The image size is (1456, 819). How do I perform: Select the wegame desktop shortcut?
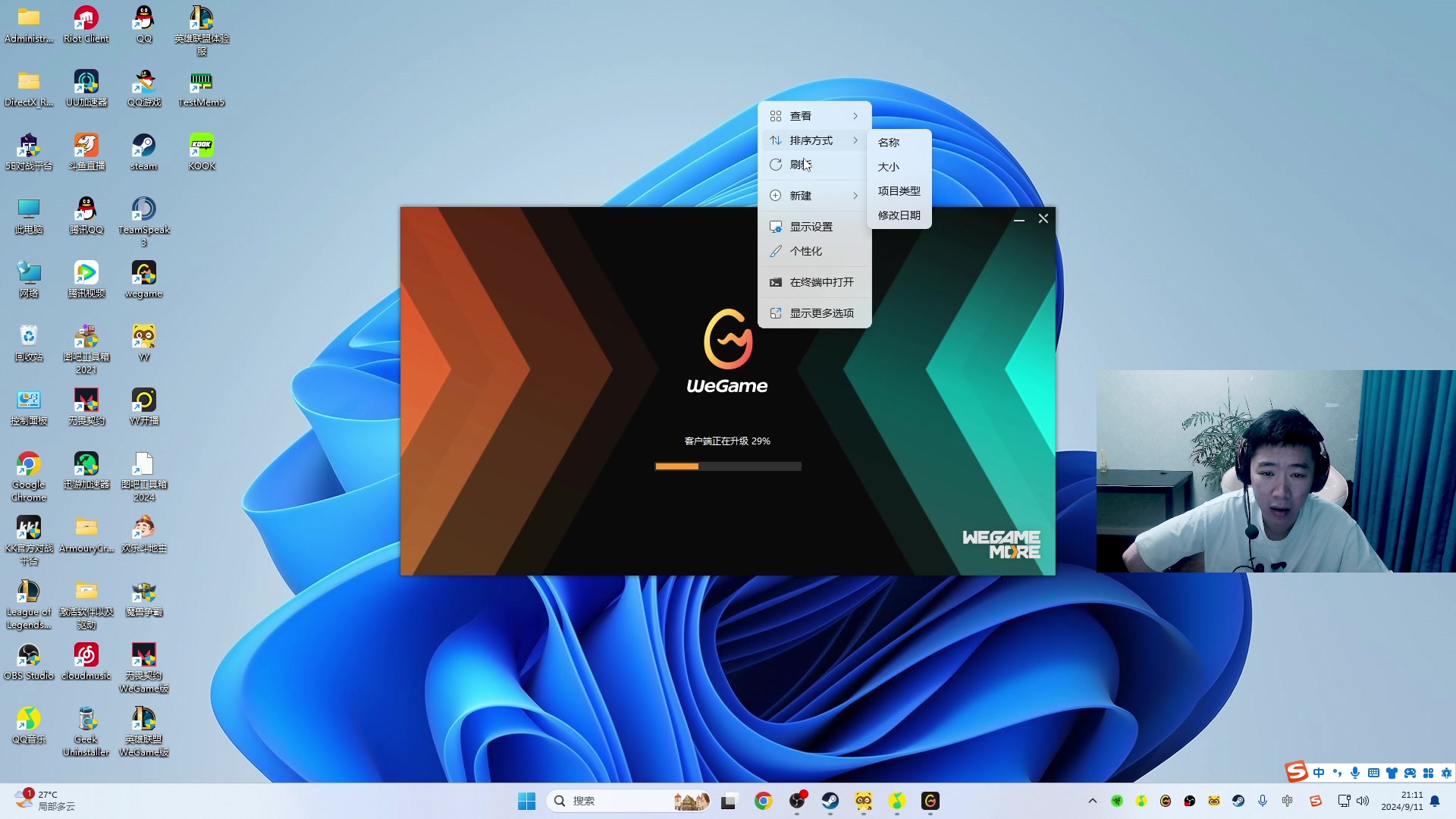coord(143,279)
